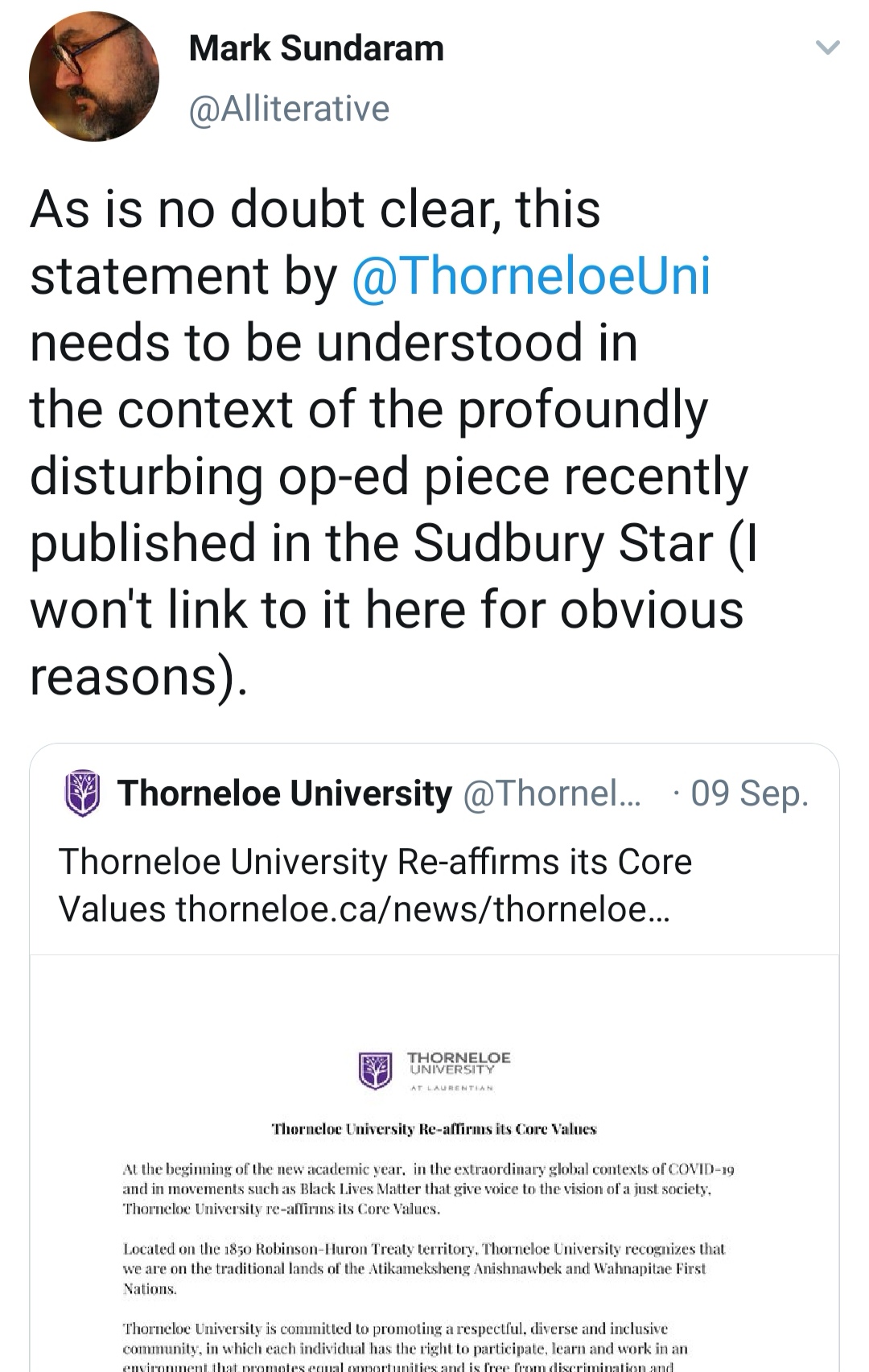Image resolution: width=869 pixels, height=1372 pixels.
Task: Open the @Alliterative handle
Action: pyautogui.click(x=289, y=109)
